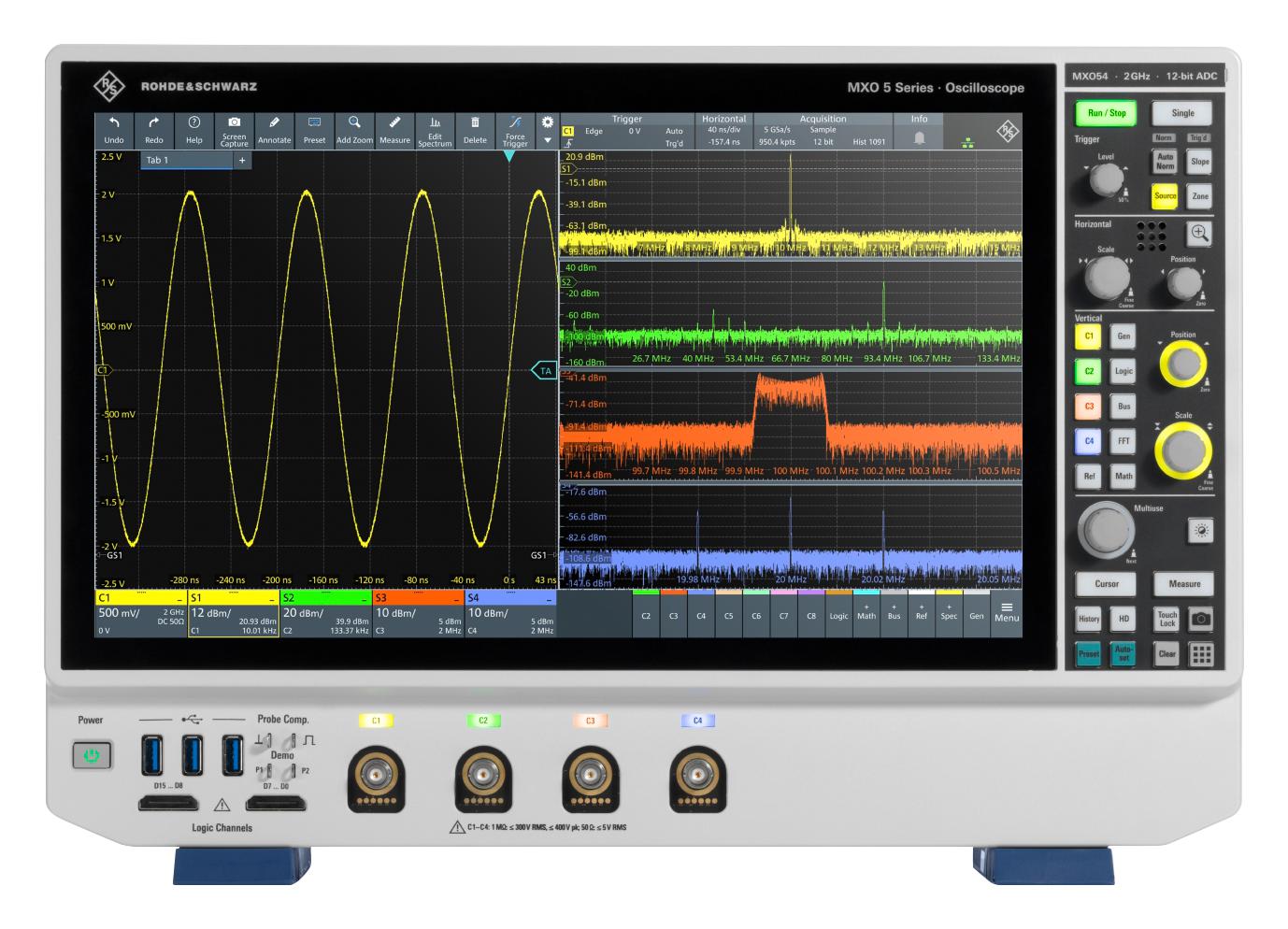Click the Zone trigger key
The width and height of the screenshot is (1288, 929).
[1200, 196]
